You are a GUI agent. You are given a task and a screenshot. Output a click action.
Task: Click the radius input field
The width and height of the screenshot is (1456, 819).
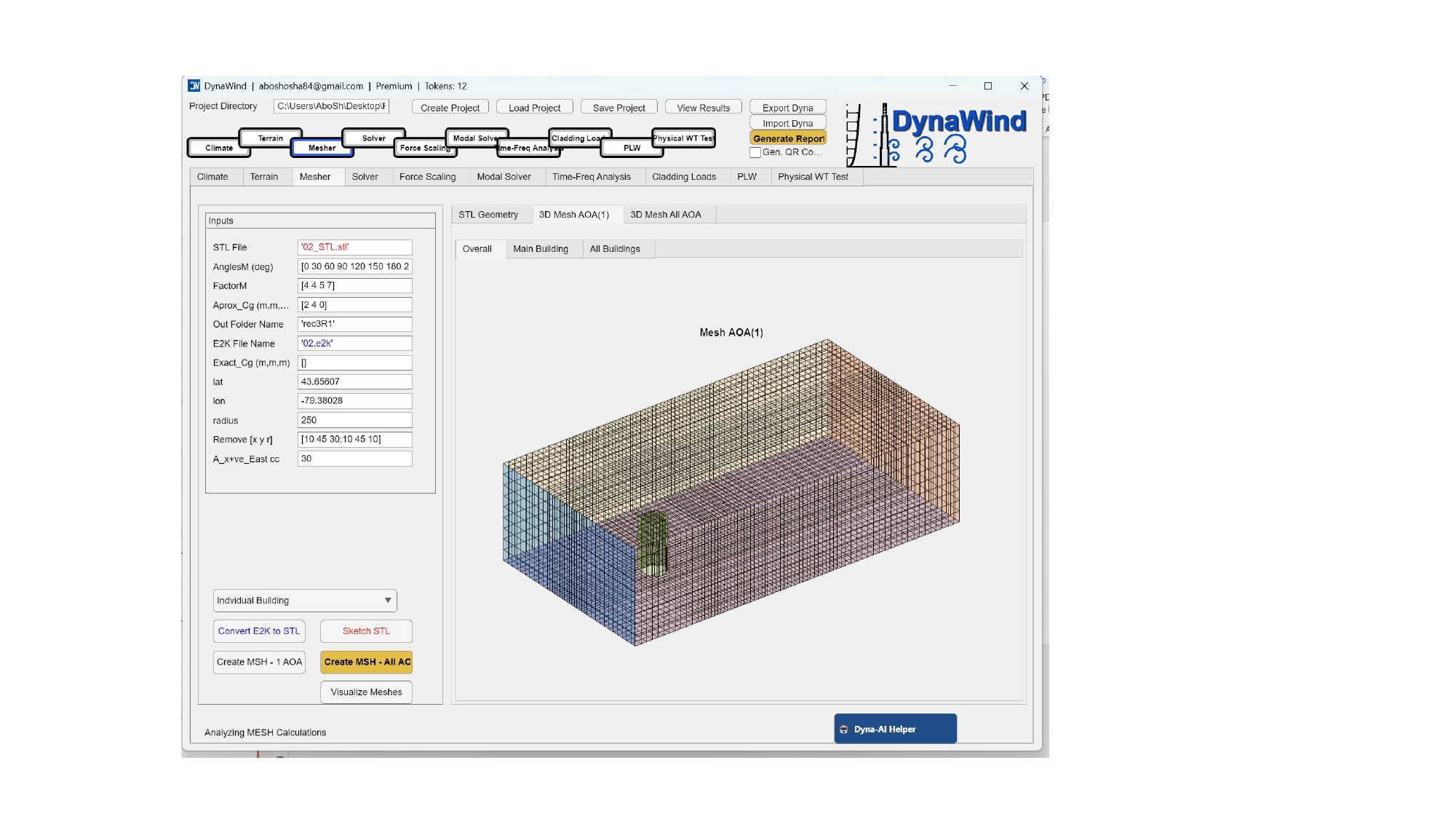point(354,420)
